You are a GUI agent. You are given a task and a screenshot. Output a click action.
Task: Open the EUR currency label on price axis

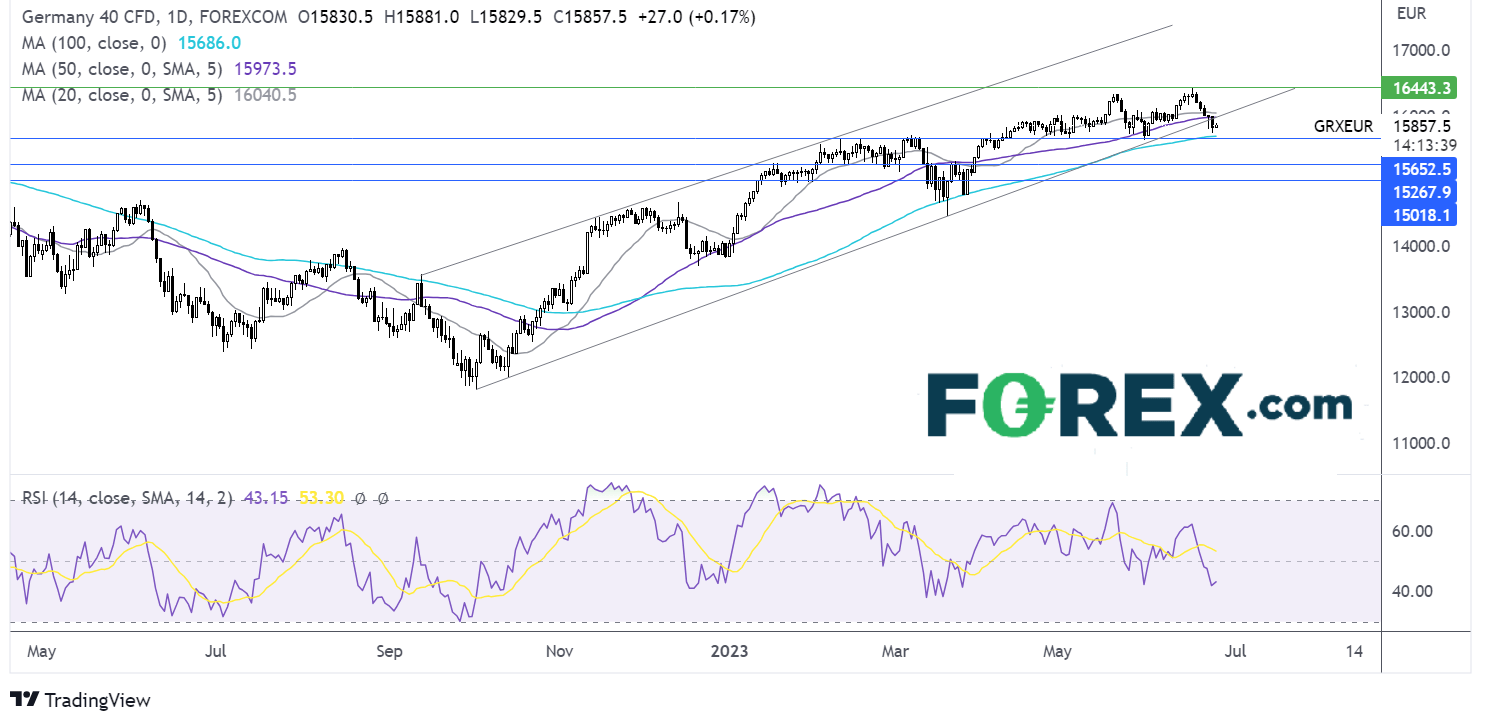[x=1411, y=14]
